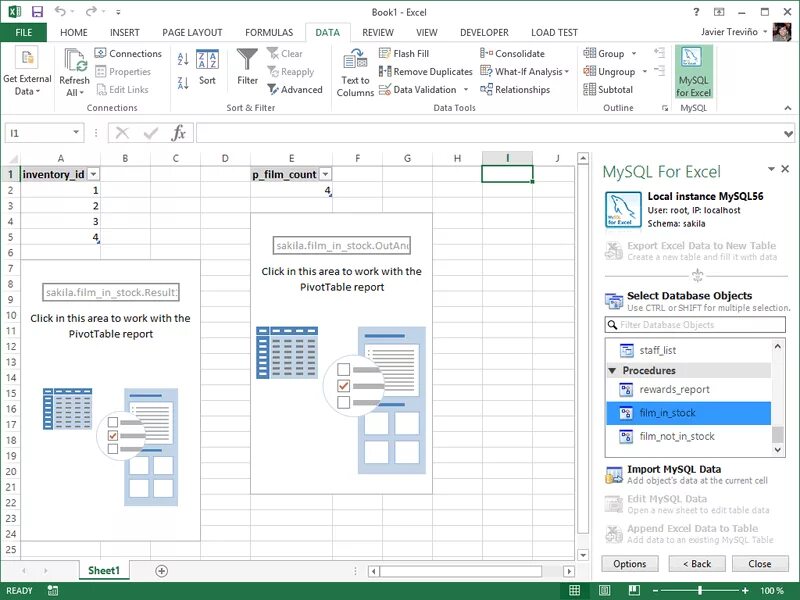Select the film_in_stock procedure

click(x=688, y=413)
